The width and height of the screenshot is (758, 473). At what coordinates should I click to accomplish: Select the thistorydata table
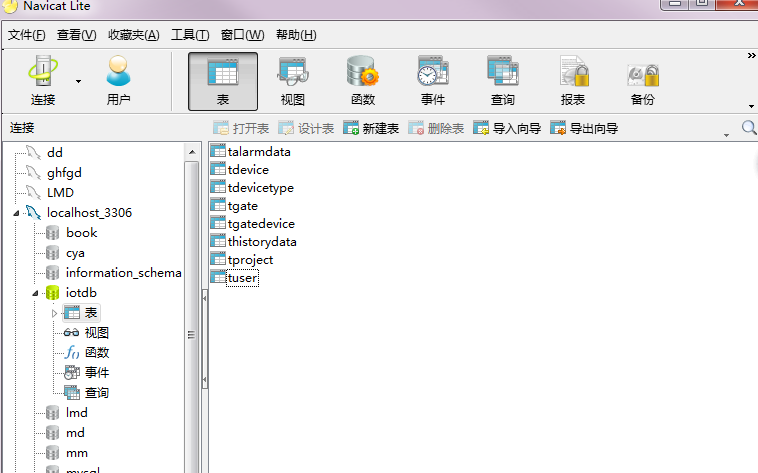click(x=262, y=242)
